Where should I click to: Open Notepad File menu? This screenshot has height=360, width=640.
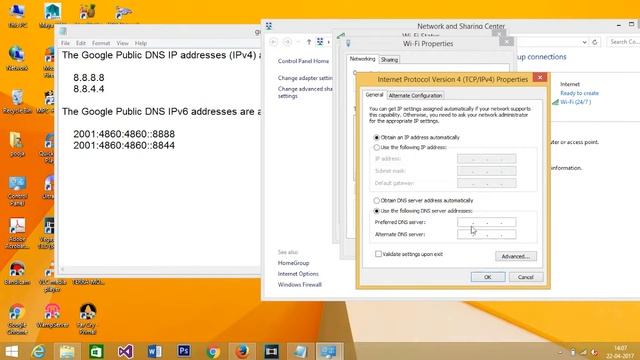click(65, 43)
